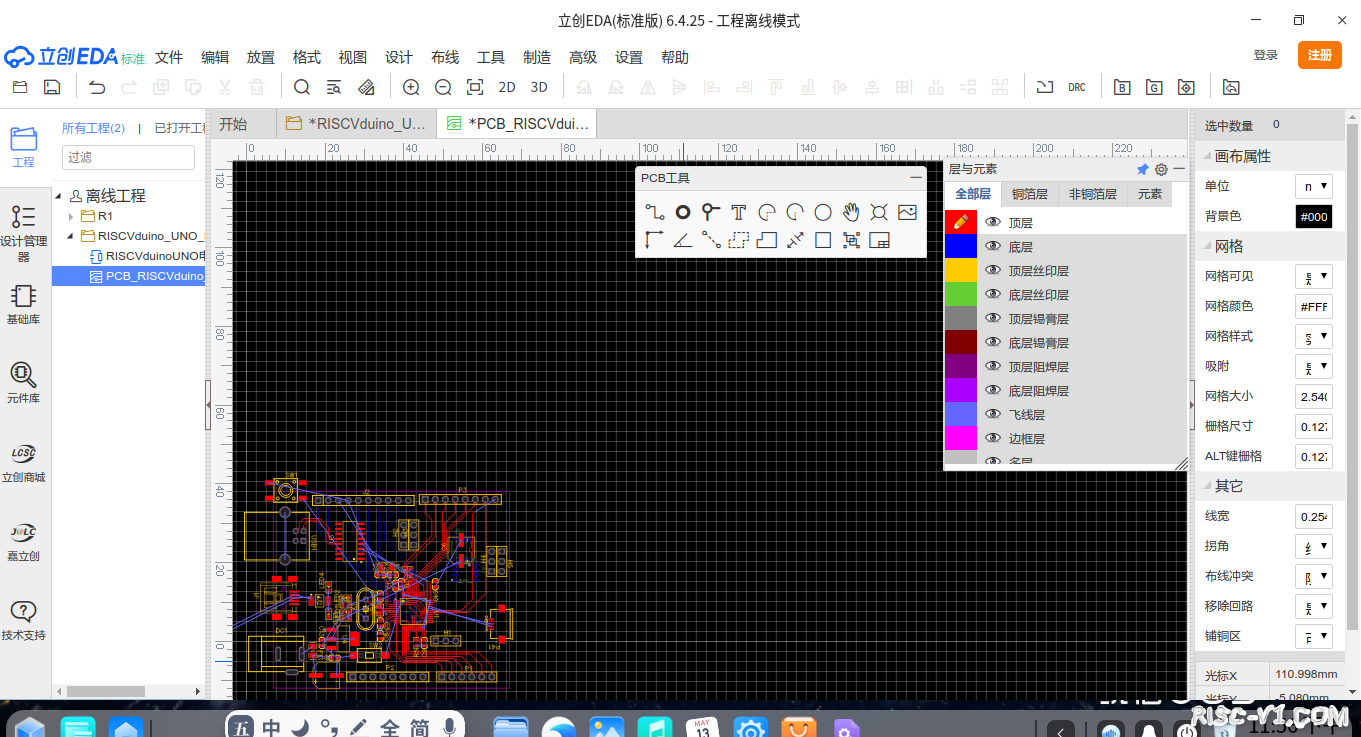Image resolution: width=1361 pixels, height=737 pixels.
Task: Open the 拐角 dropdown in properties panel
Action: coord(1313,546)
